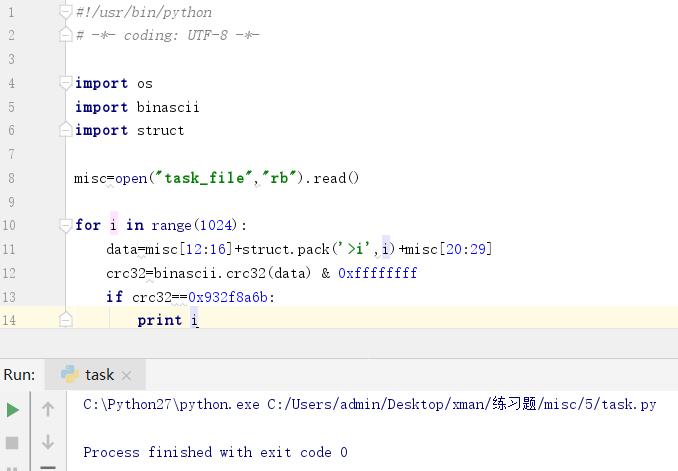Image resolution: width=678 pixels, height=471 pixels.
Task: Click 'C:\Python27\python.exe' in run output
Action: pyautogui.click(x=172, y=404)
